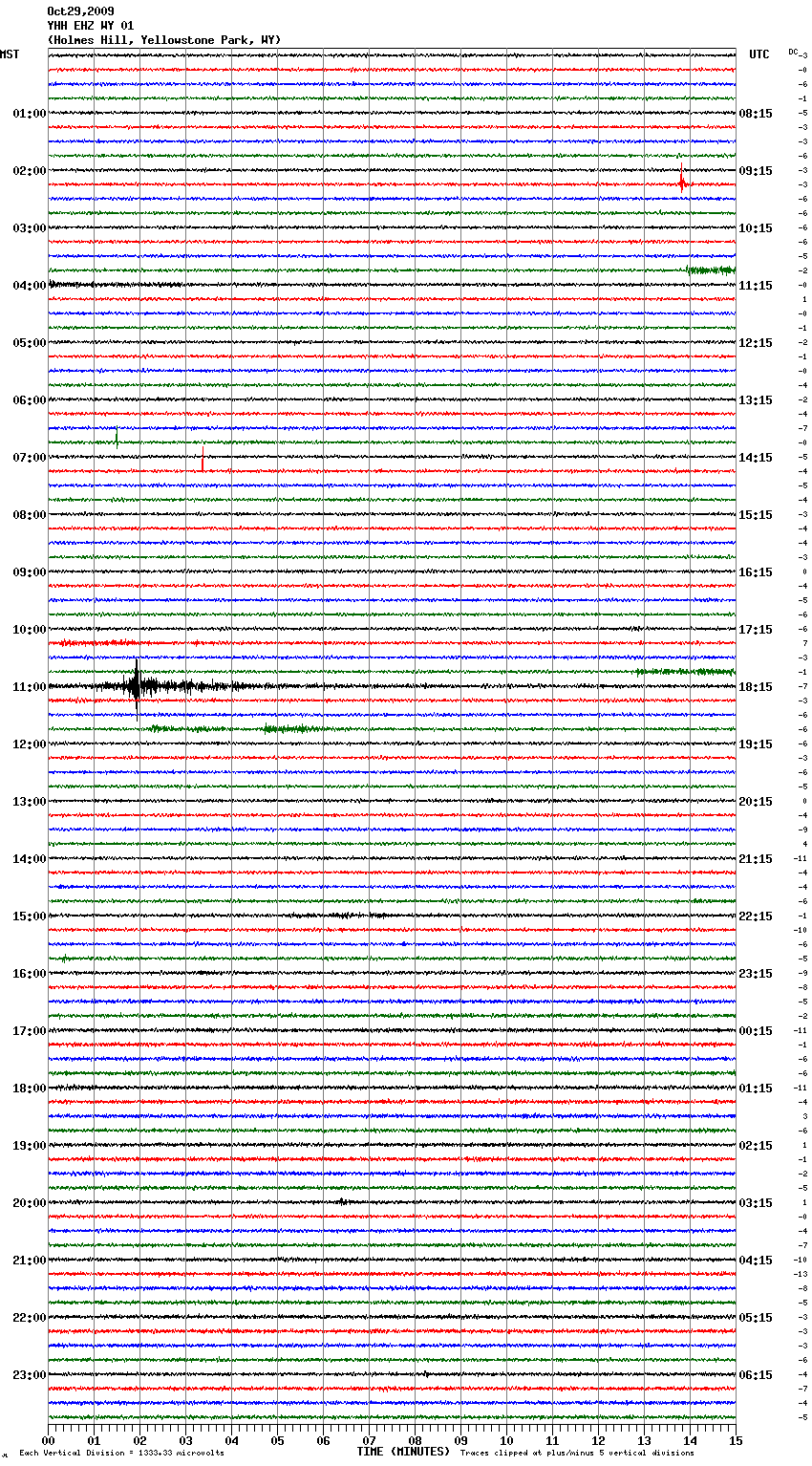Click the UTC time label '11:15'
The height and width of the screenshot is (1466, 812).
[756, 286]
